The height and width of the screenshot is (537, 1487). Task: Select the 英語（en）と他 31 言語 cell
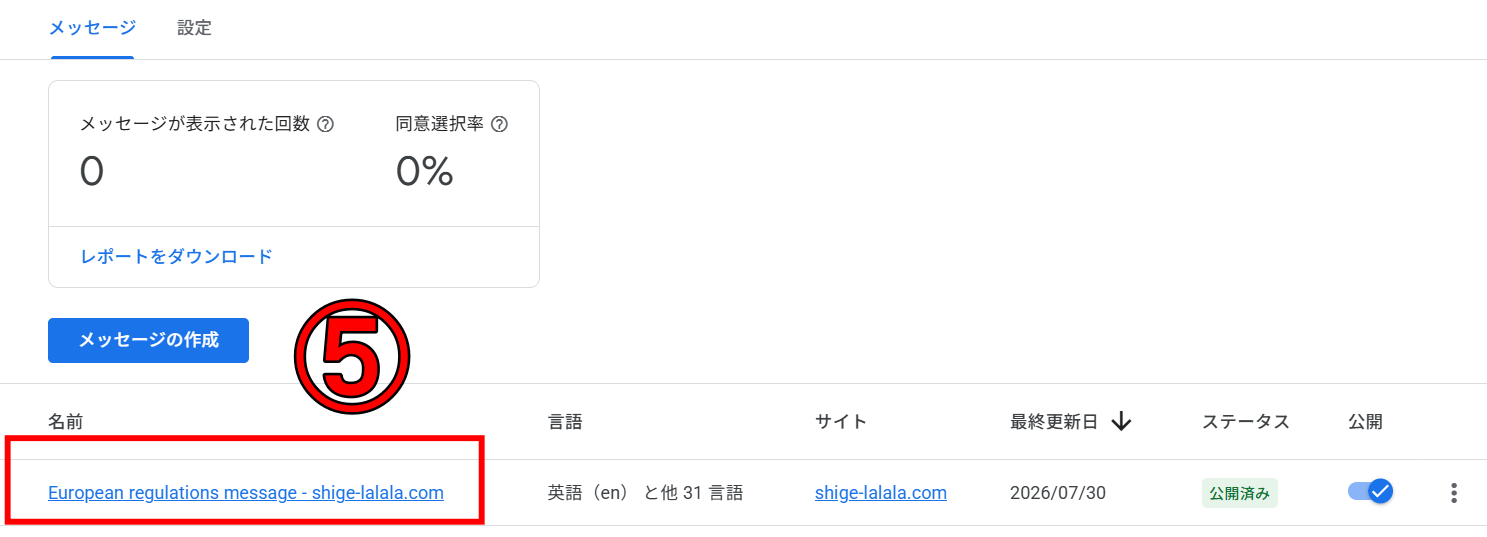tap(645, 493)
